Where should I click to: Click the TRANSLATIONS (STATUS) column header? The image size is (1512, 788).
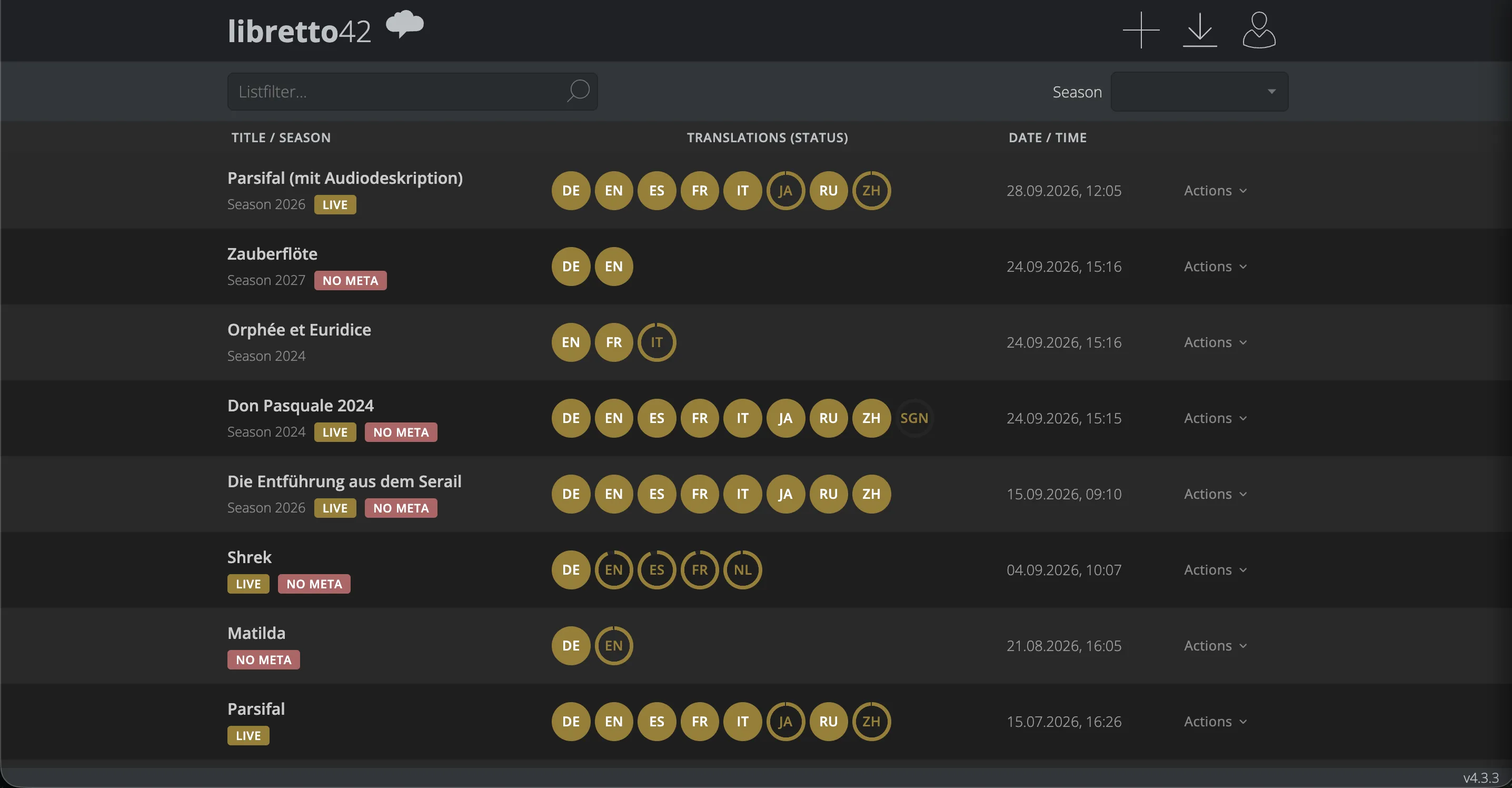pos(768,137)
